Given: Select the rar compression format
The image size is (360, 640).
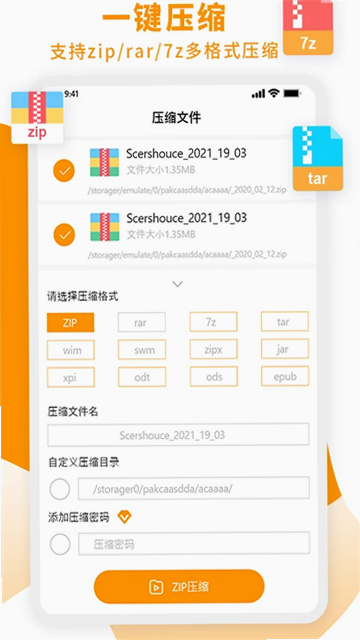Looking at the screenshot, I should point(142,322).
